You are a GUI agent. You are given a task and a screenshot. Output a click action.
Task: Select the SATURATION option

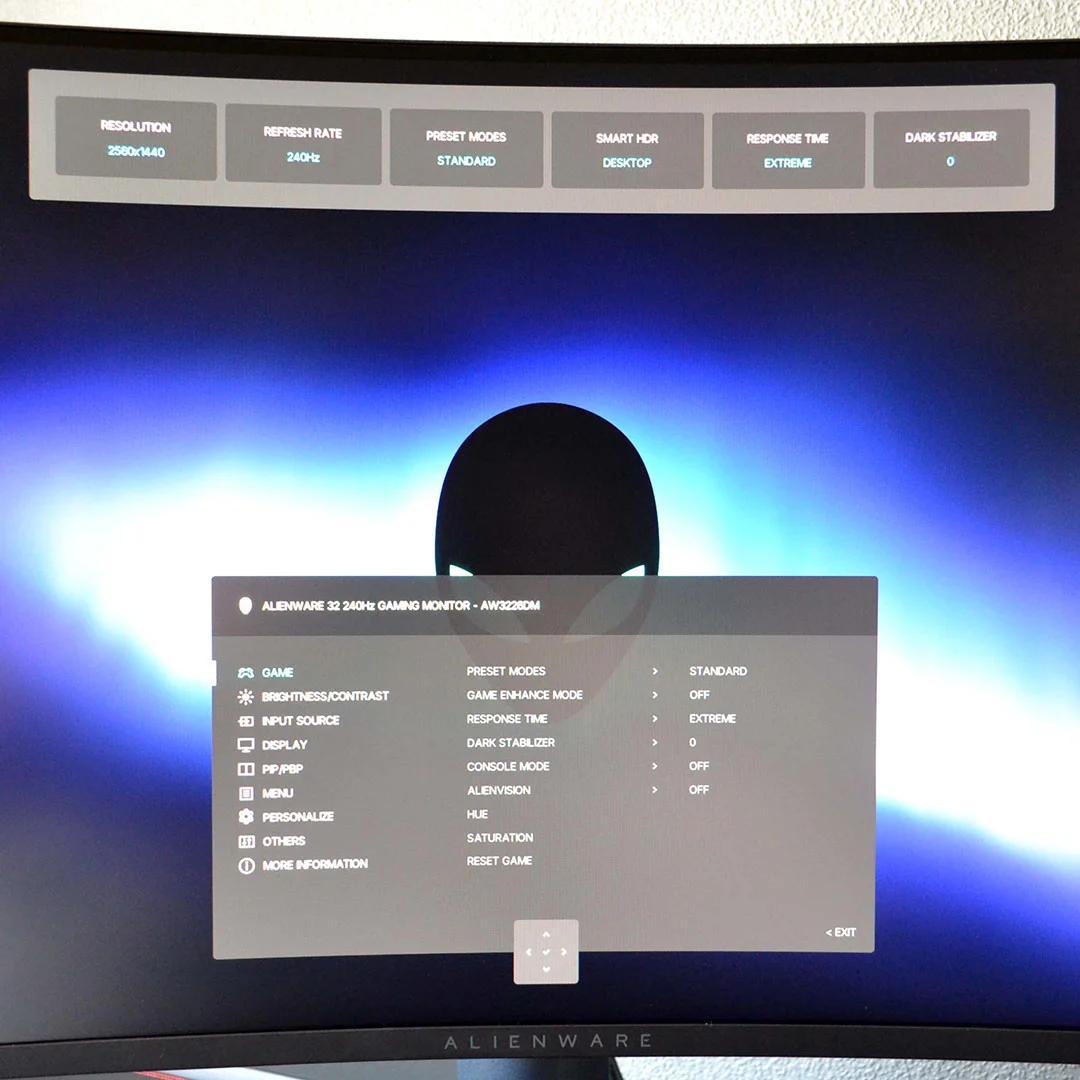pos(500,838)
